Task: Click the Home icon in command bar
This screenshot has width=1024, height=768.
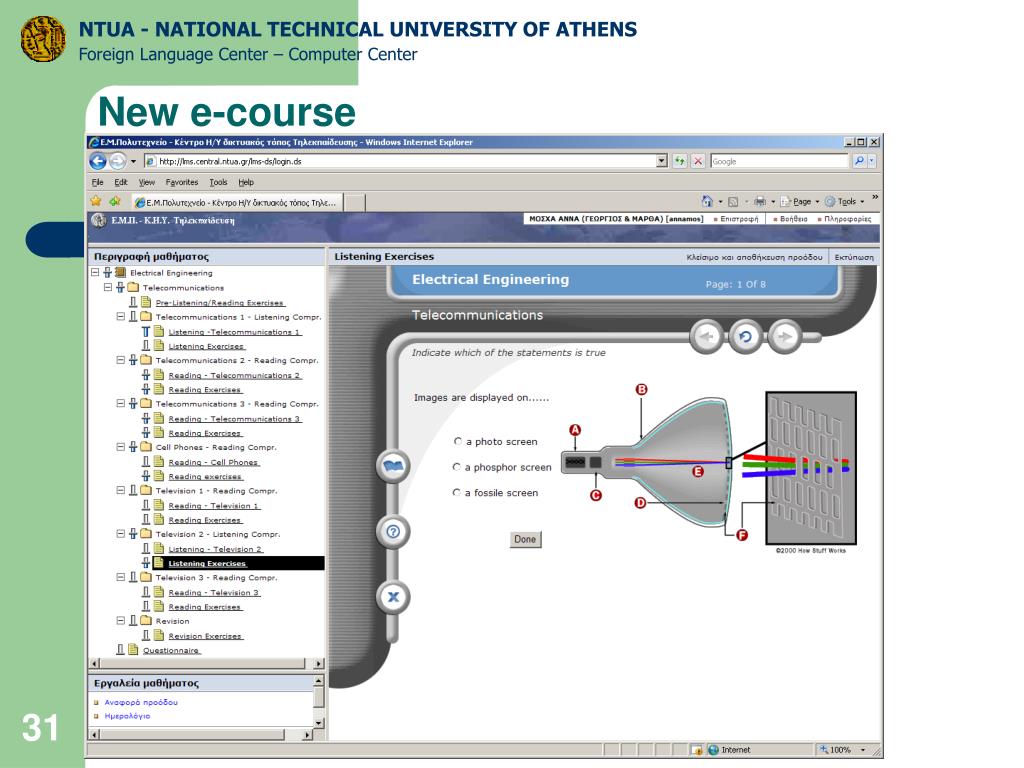Action: coord(707,201)
